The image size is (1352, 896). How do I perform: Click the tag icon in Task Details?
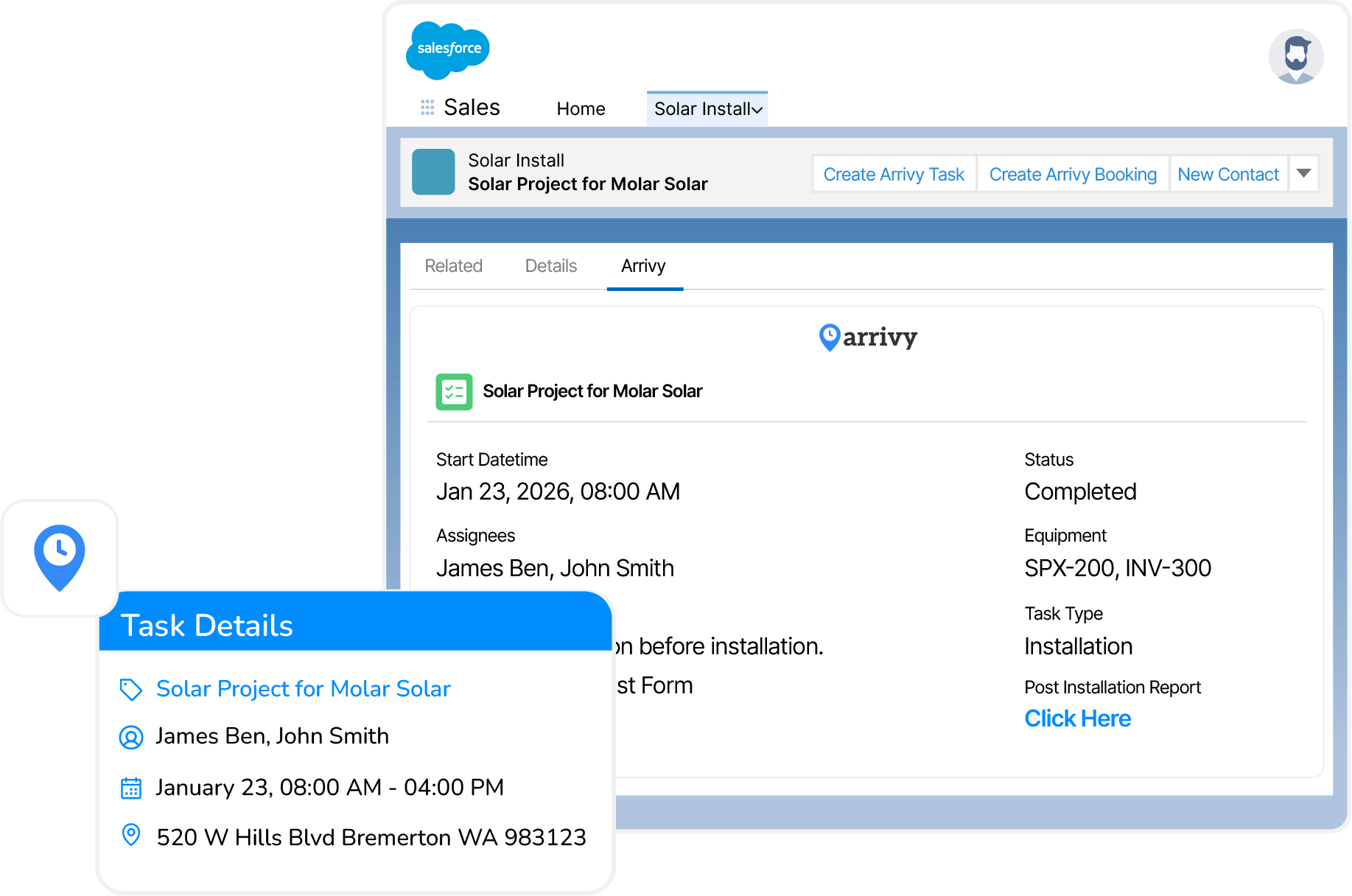point(131,690)
